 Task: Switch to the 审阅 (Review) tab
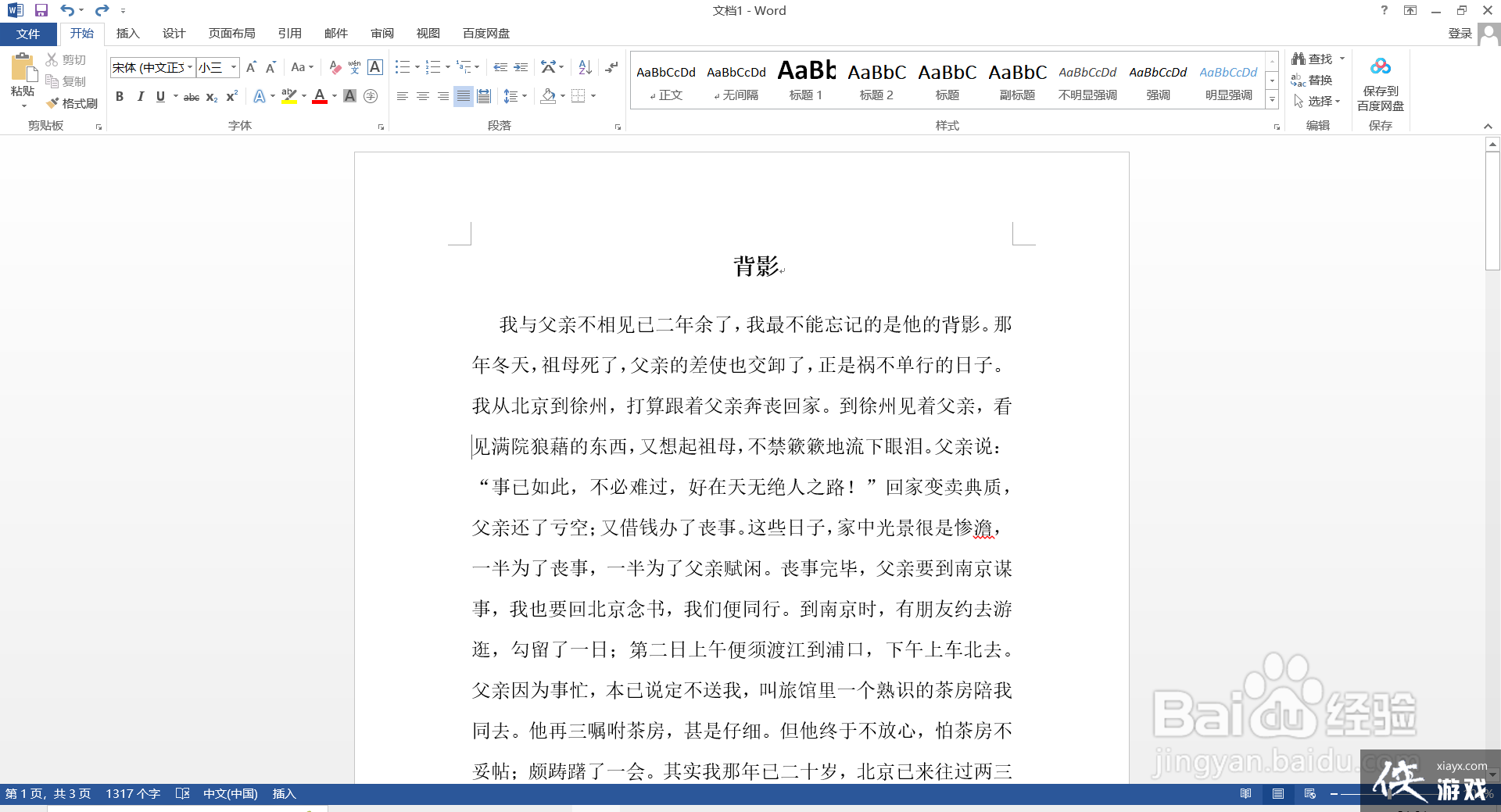[382, 34]
